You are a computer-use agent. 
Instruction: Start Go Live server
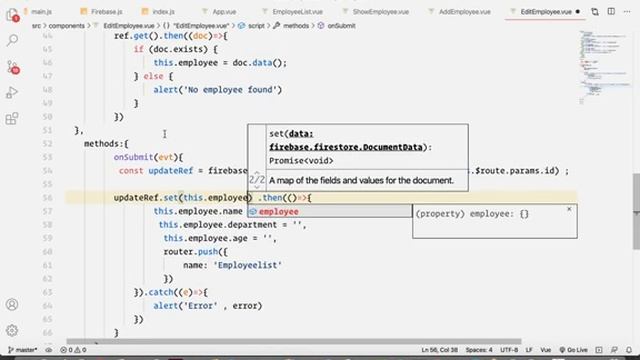573,350
